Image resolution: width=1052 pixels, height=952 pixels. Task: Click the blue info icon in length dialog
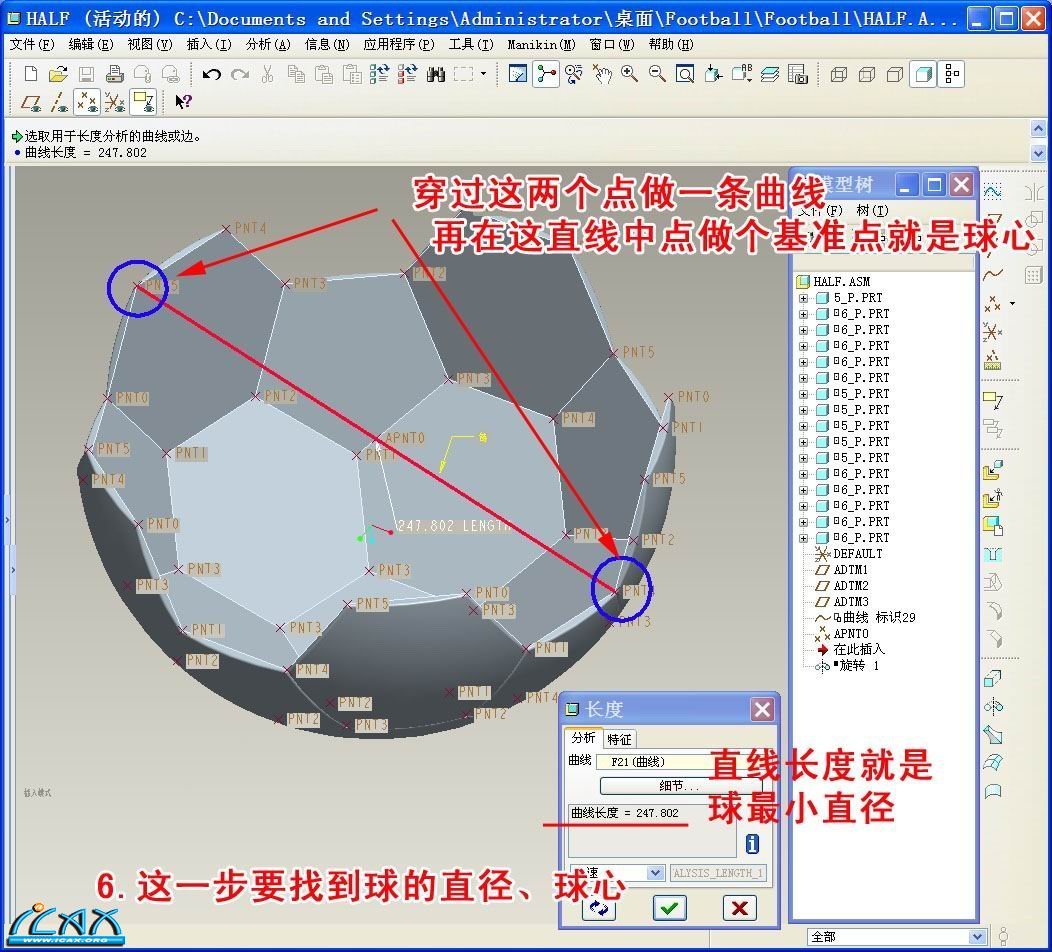pyautogui.click(x=752, y=843)
